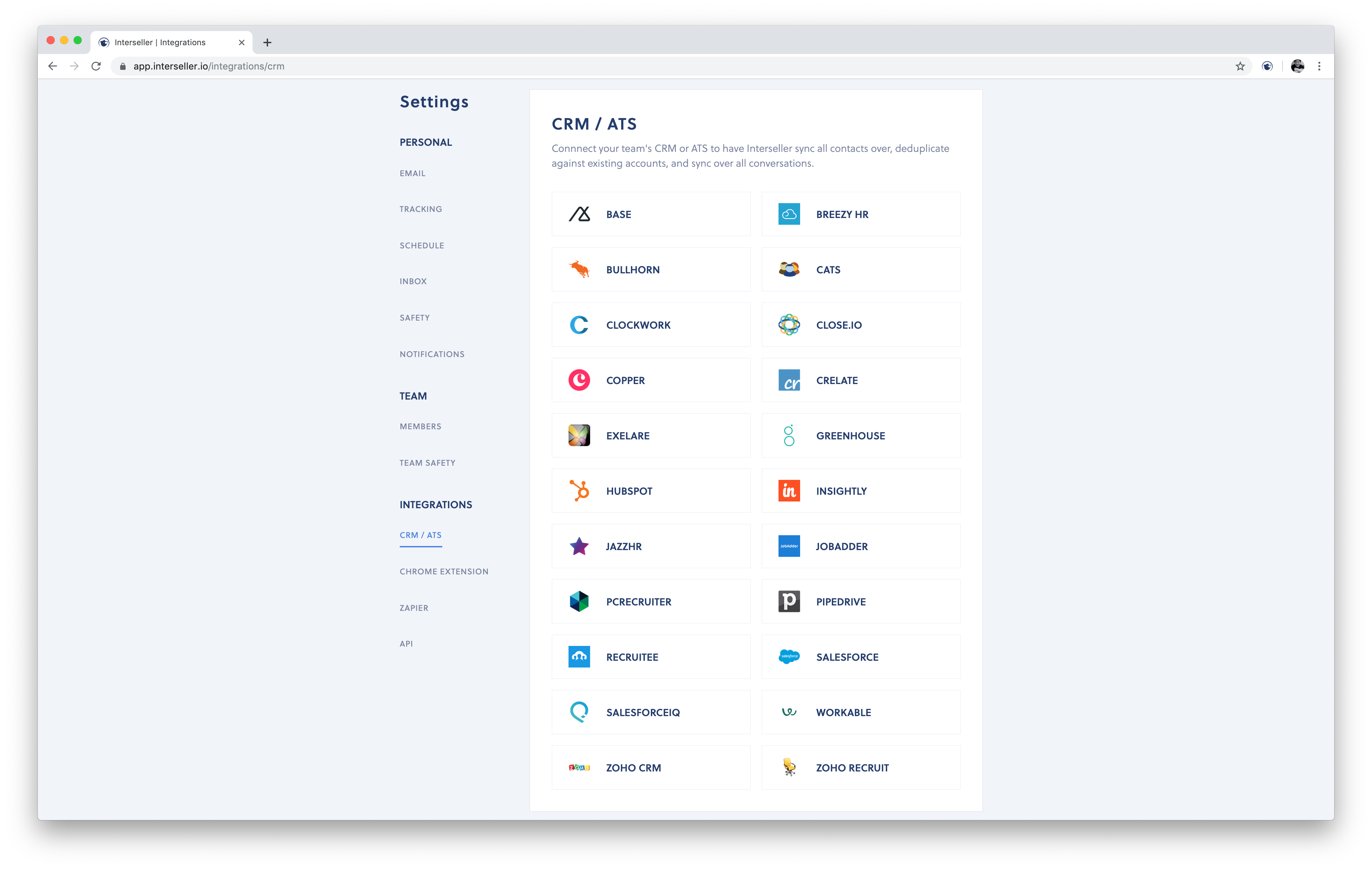Click the Bullhorn bull icon
The width and height of the screenshot is (1372, 870).
(579, 269)
